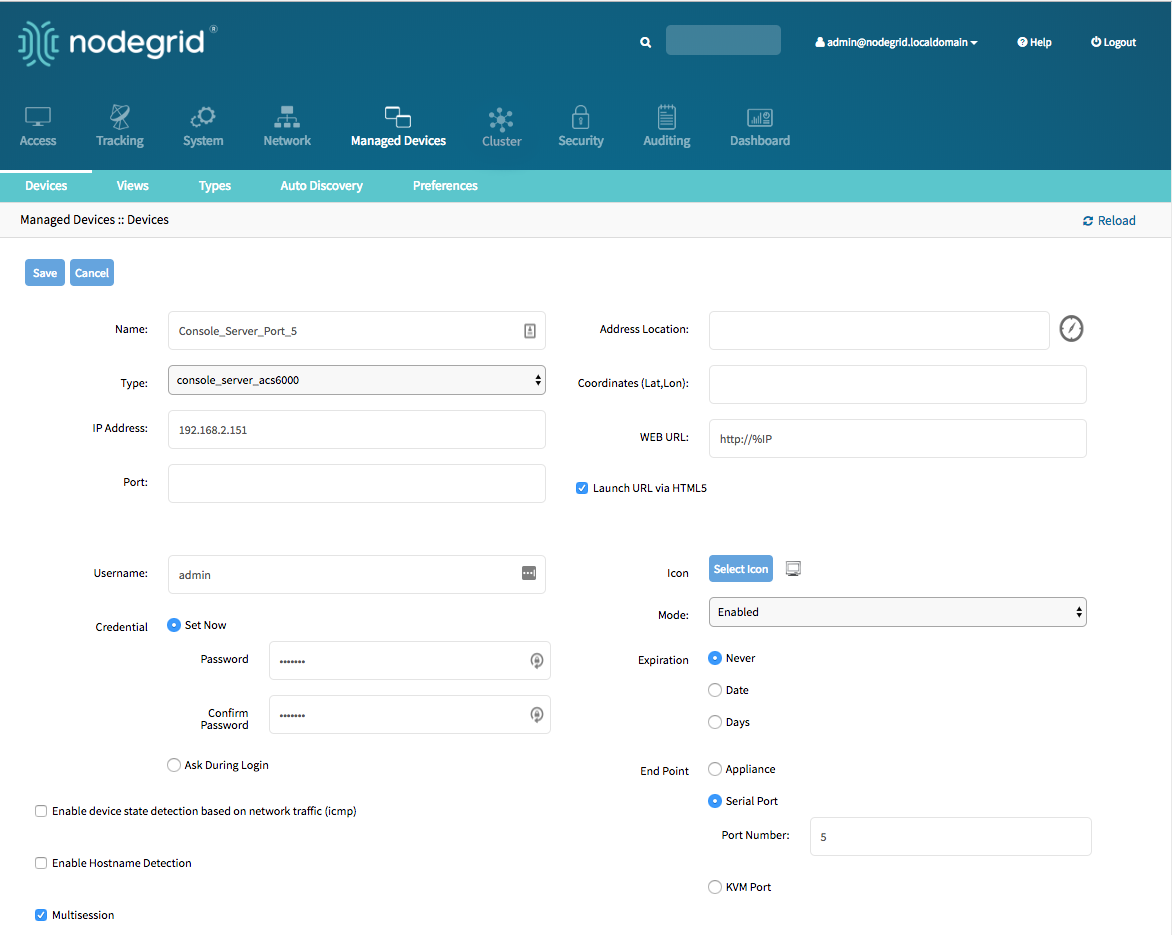Click the IP Address field
This screenshot has height=935, width=1172.
(x=357, y=430)
